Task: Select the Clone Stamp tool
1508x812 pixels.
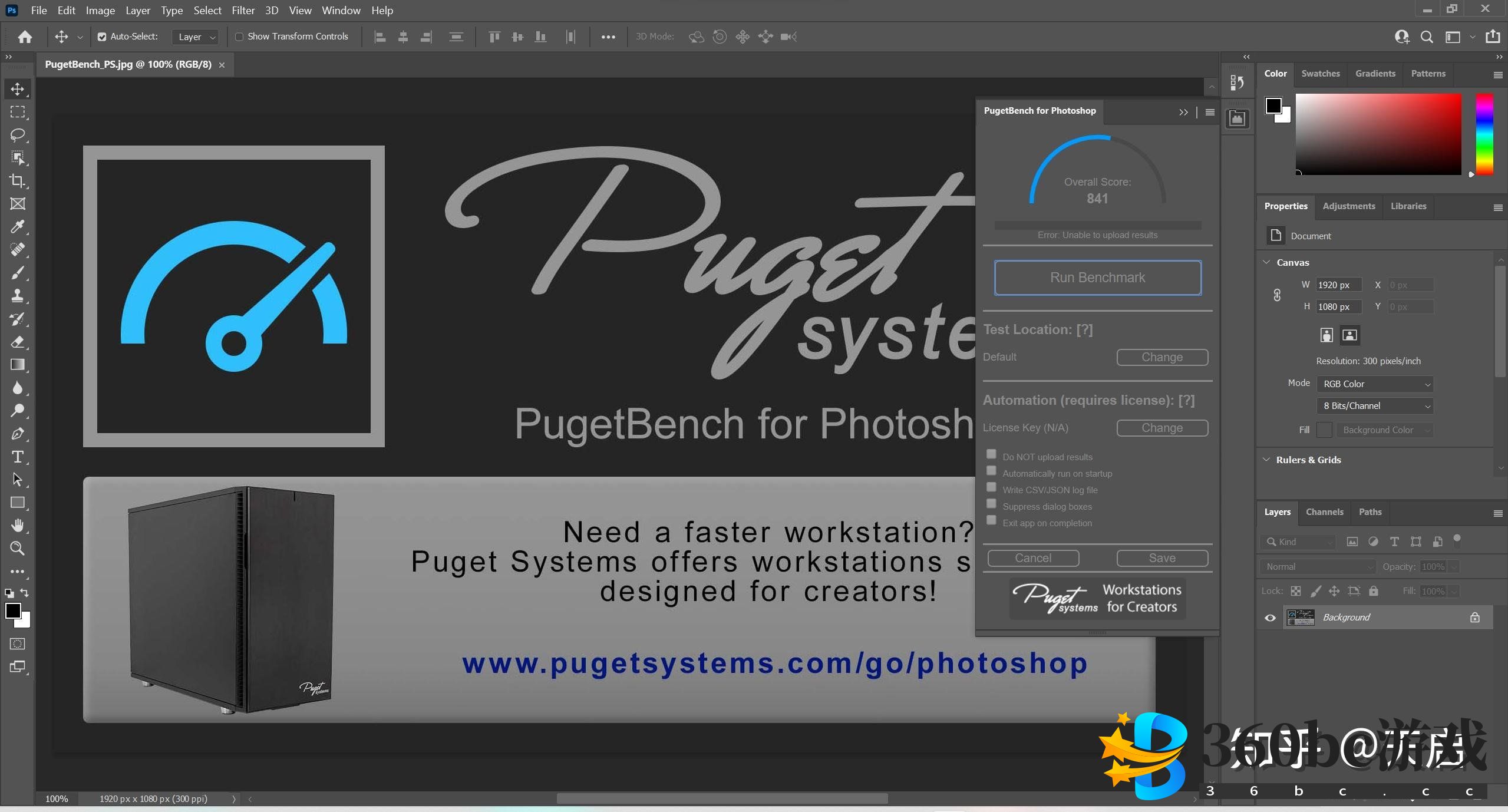Action: 17,296
